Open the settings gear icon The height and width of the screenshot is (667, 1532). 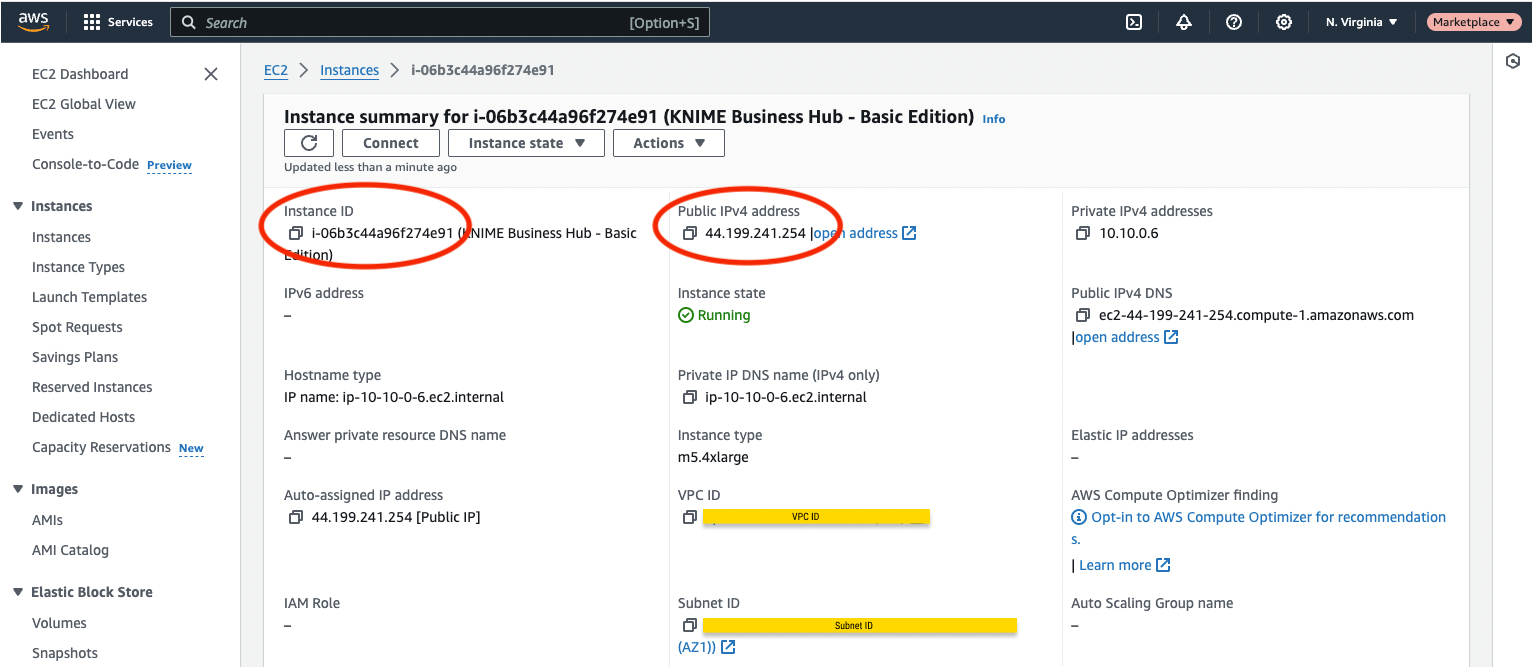[x=1284, y=22]
